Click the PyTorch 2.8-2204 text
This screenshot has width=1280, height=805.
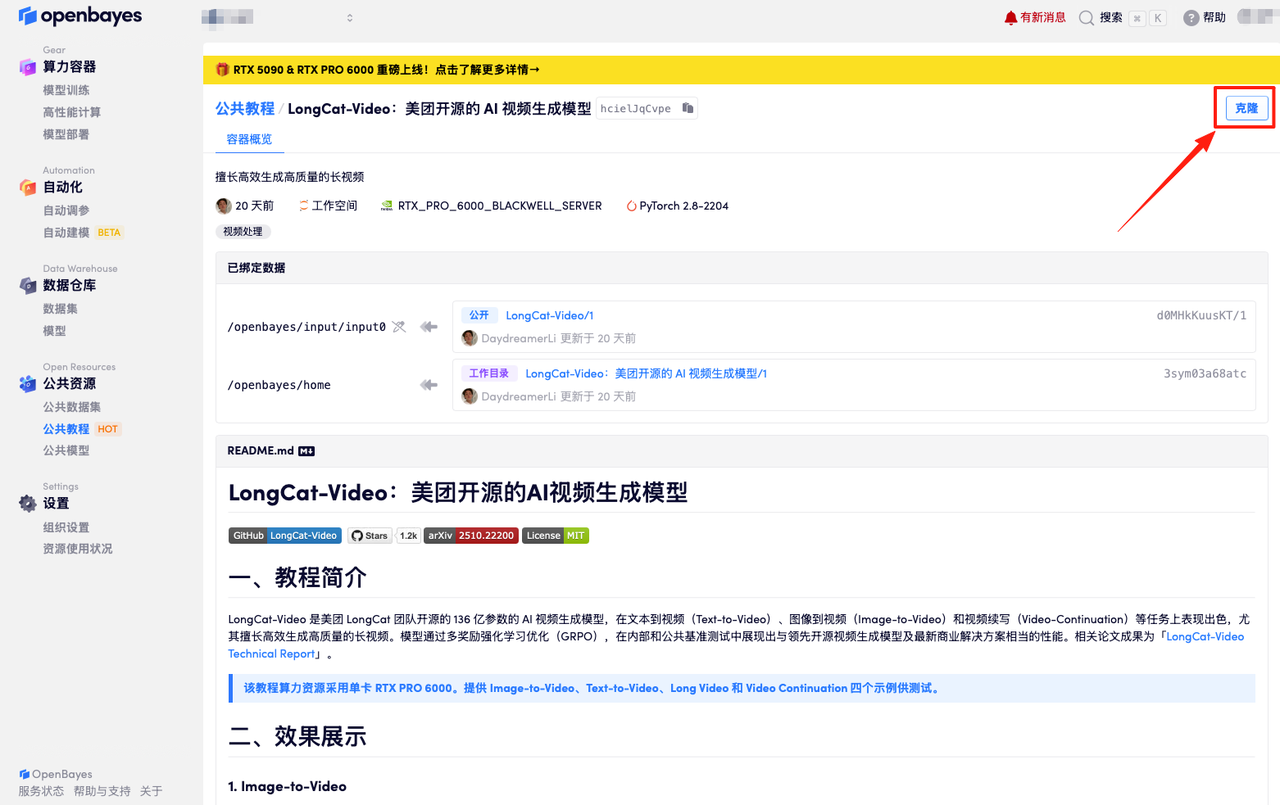pos(684,206)
